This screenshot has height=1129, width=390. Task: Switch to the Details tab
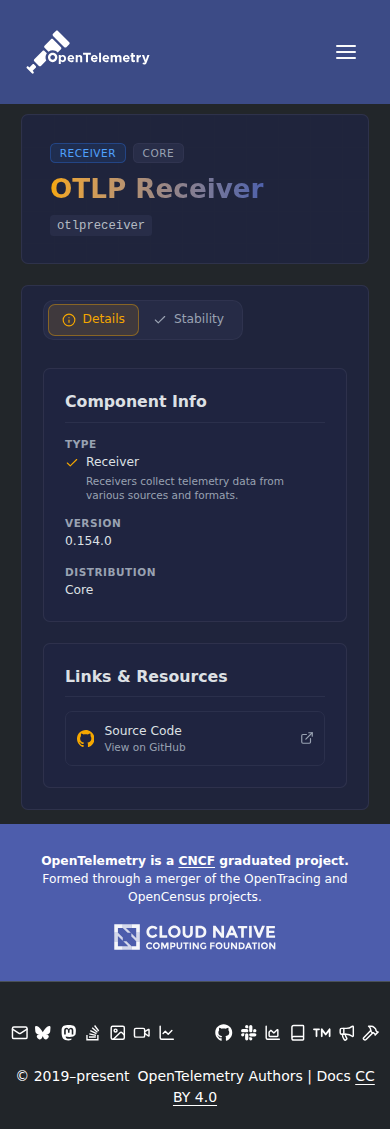pyautogui.click(x=94, y=320)
